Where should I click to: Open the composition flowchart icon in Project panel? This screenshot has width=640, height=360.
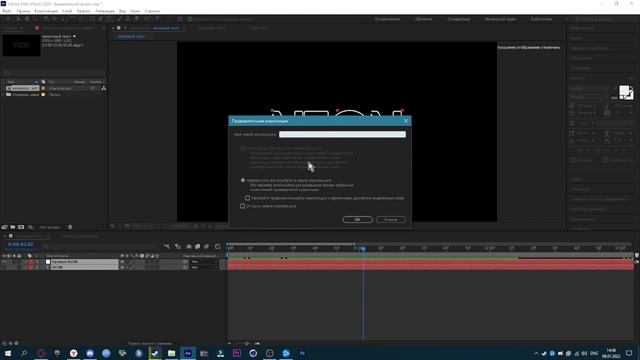pyautogui.click(x=104, y=88)
